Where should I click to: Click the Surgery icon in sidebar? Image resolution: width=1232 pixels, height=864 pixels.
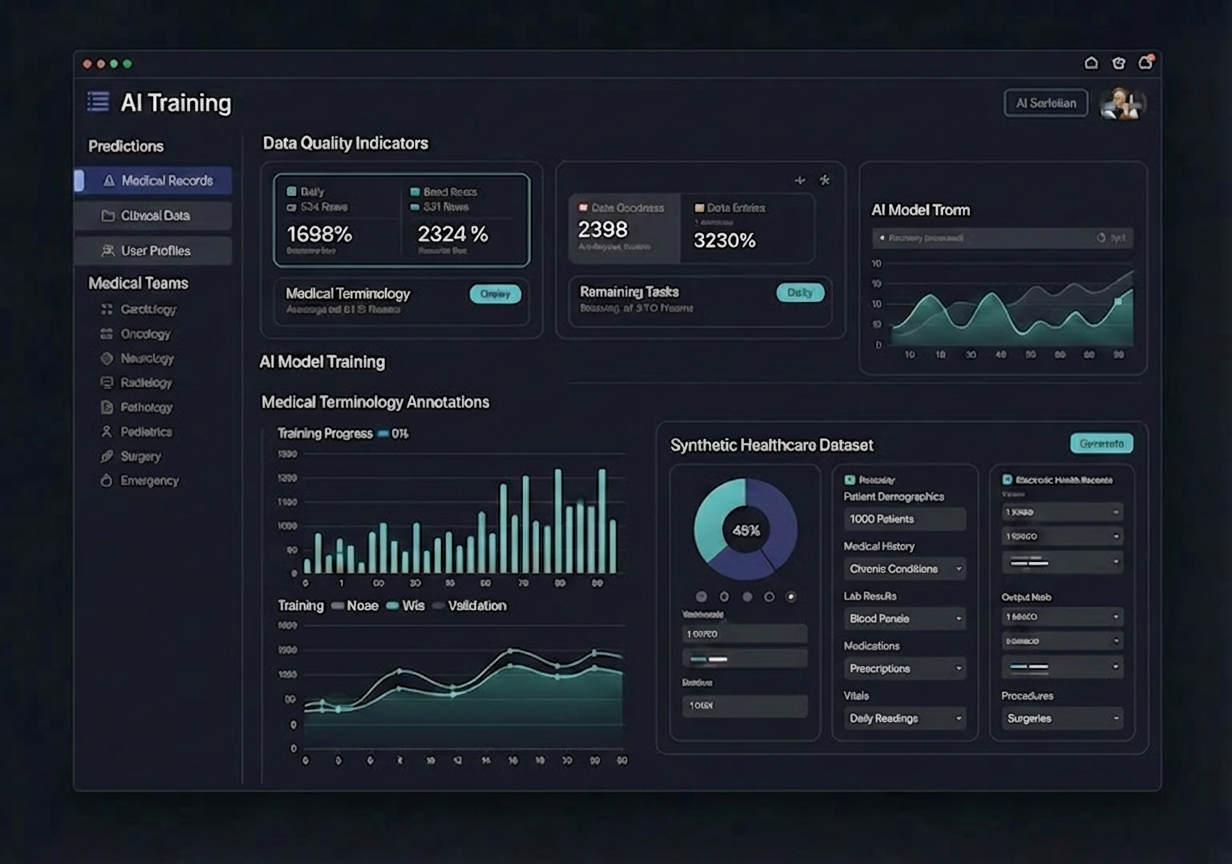[x=107, y=456]
